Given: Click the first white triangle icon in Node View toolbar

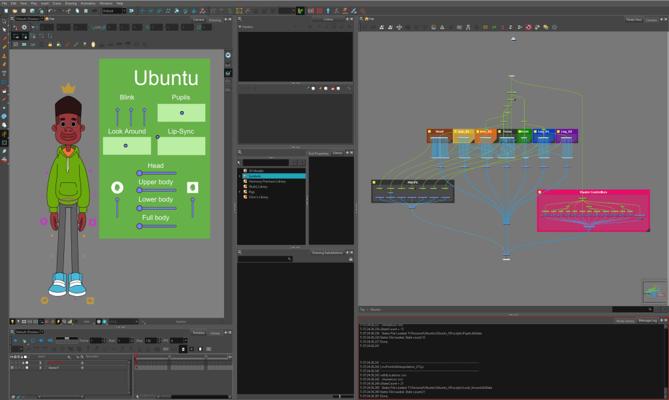Looking at the screenshot, I should point(381,27).
